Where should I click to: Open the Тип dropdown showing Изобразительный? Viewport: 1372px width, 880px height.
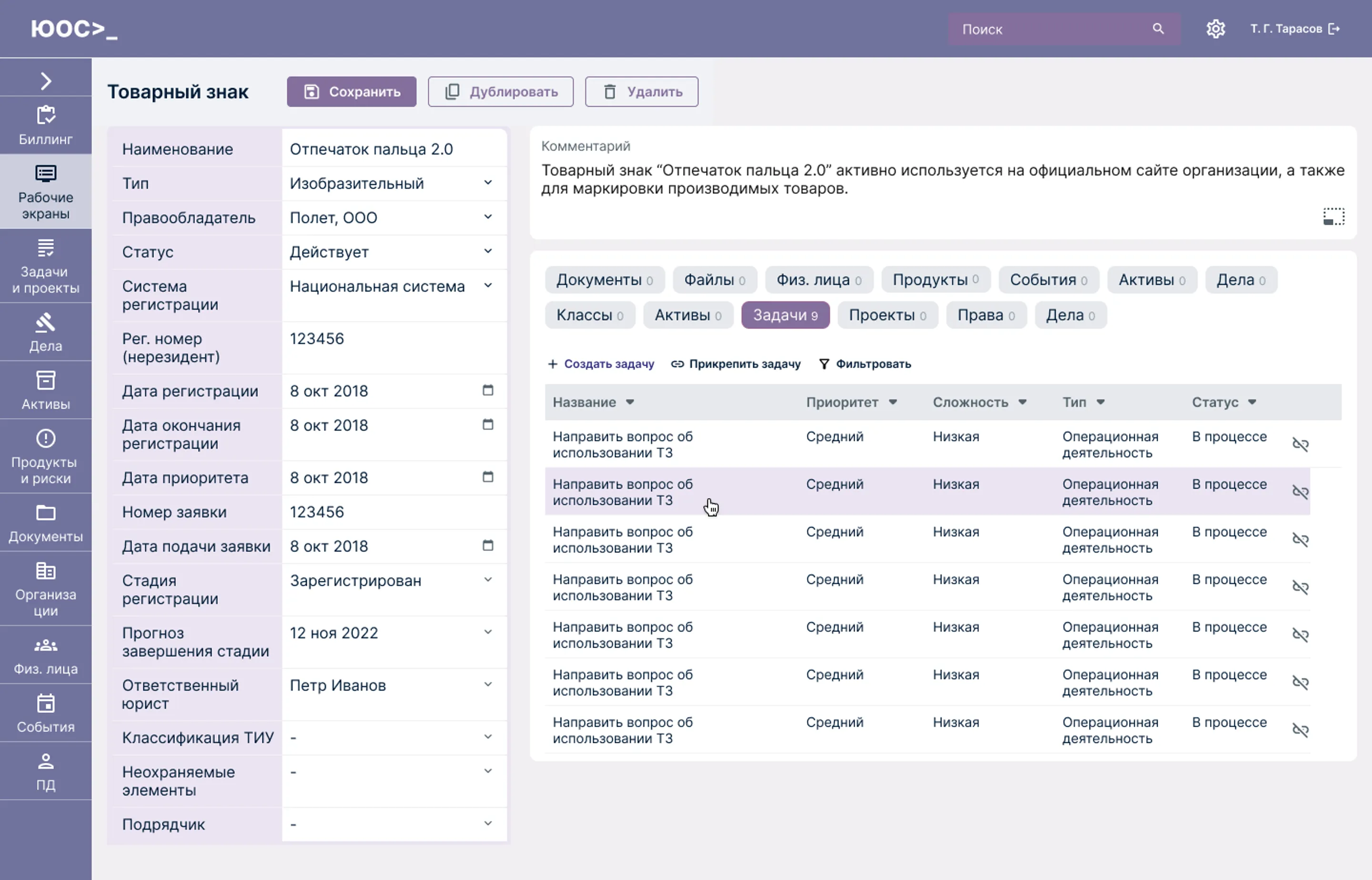488,183
